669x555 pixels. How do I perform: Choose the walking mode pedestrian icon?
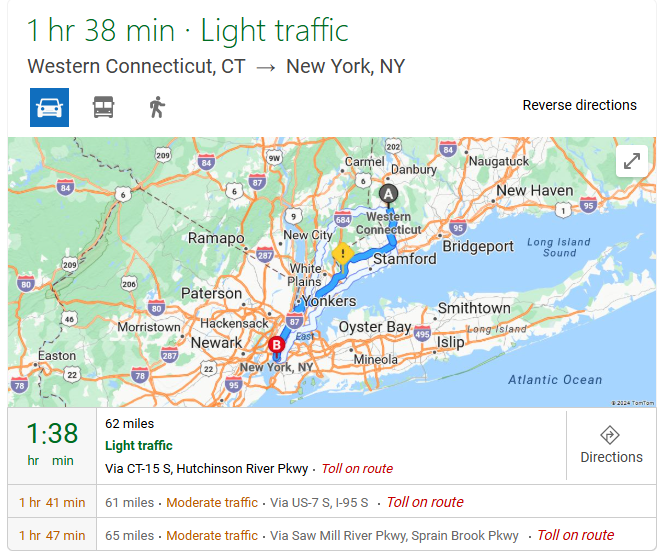(157, 107)
